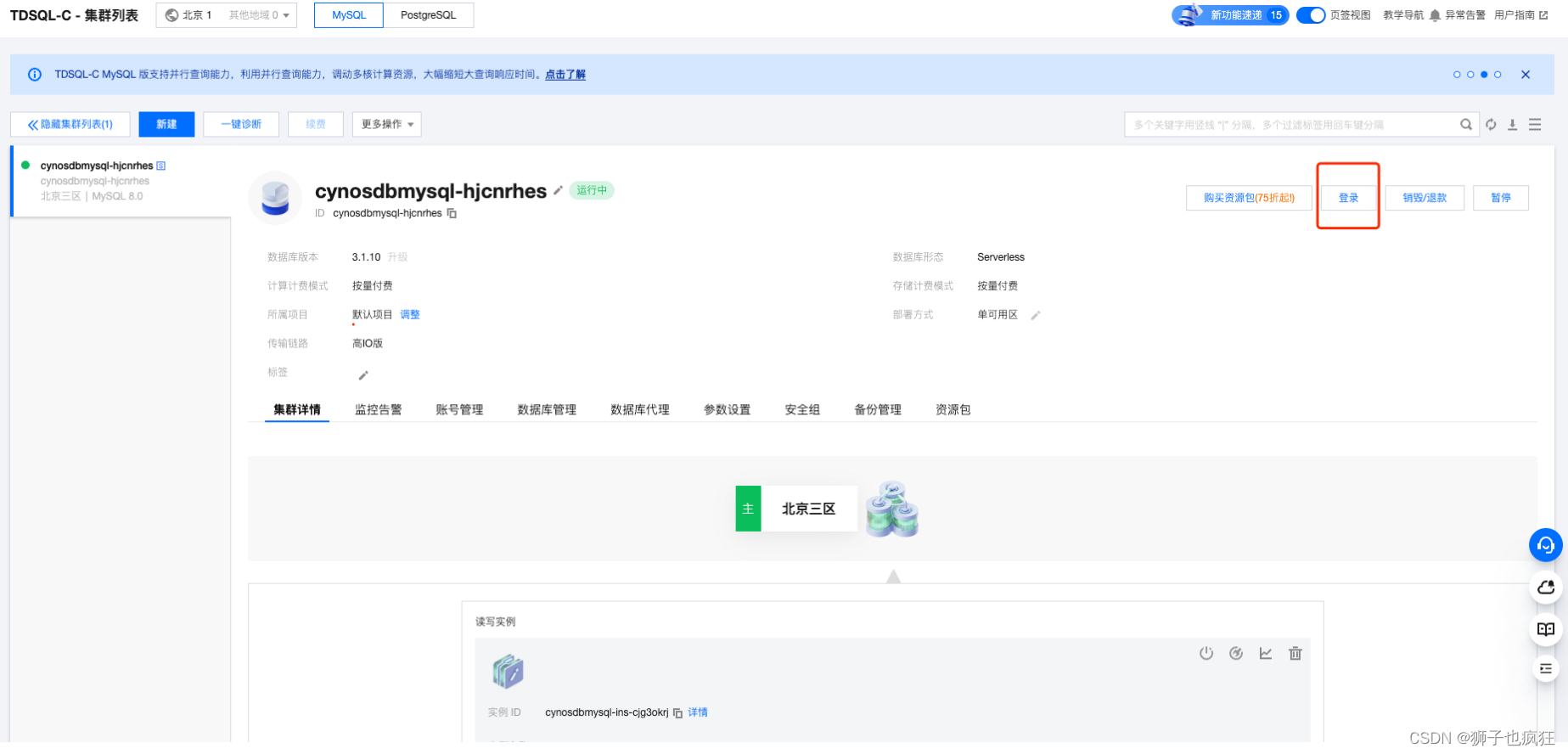Click the Beijing Zone 3 cluster node icon
This screenshot has width=1568, height=754.
(x=892, y=509)
